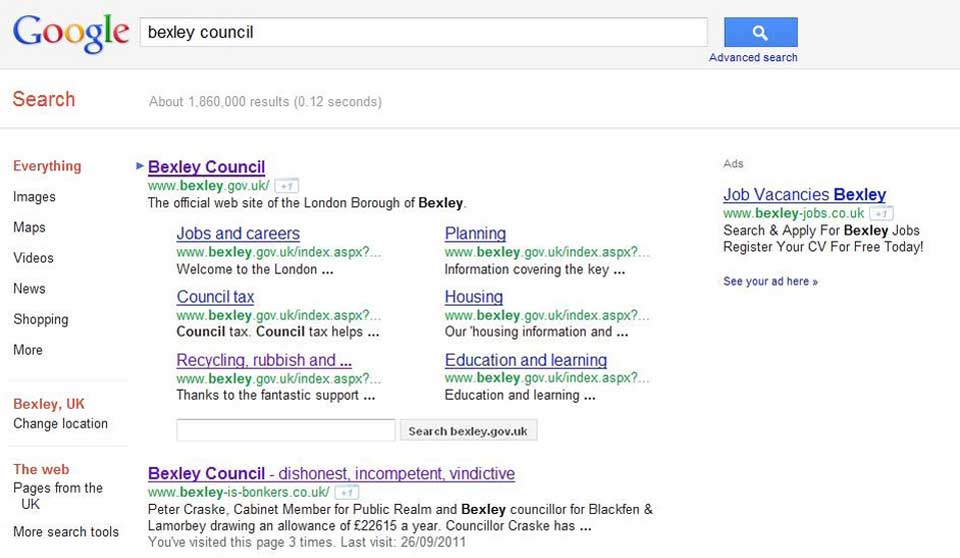Click the Ads label

point(733,164)
